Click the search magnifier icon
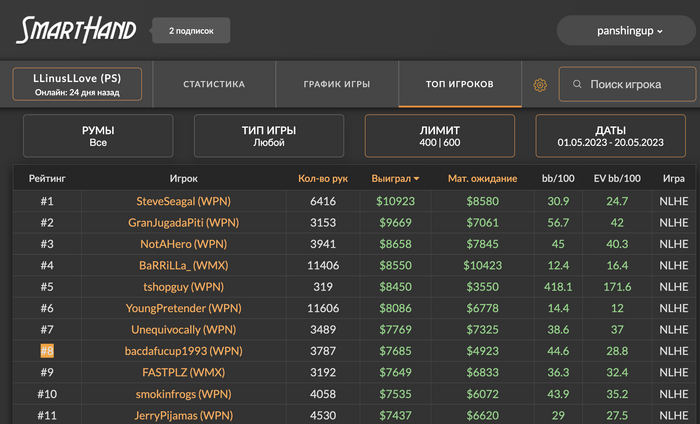This screenshot has height=424, width=700. 577,84
